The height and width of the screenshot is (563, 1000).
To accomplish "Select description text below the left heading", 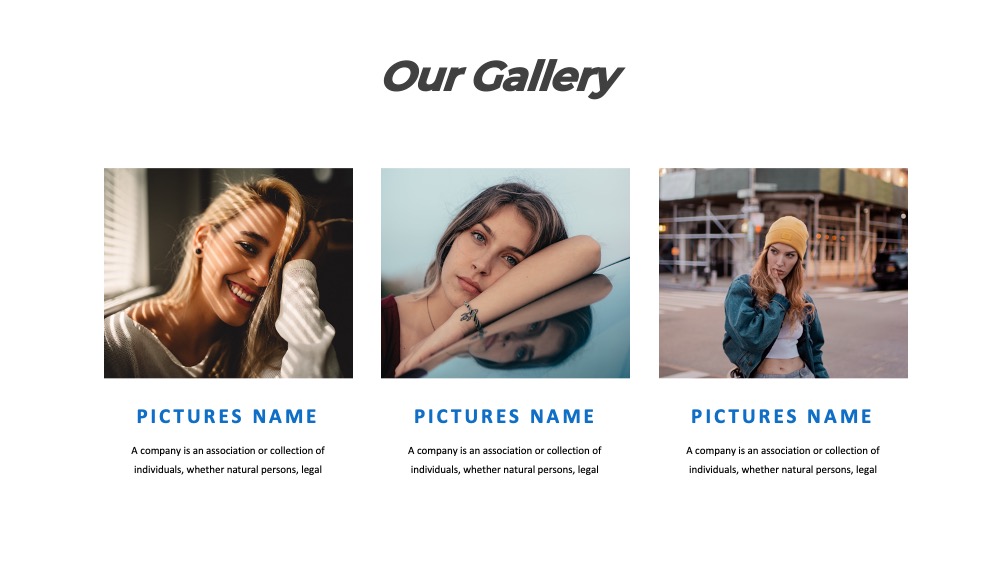I will pos(228,460).
